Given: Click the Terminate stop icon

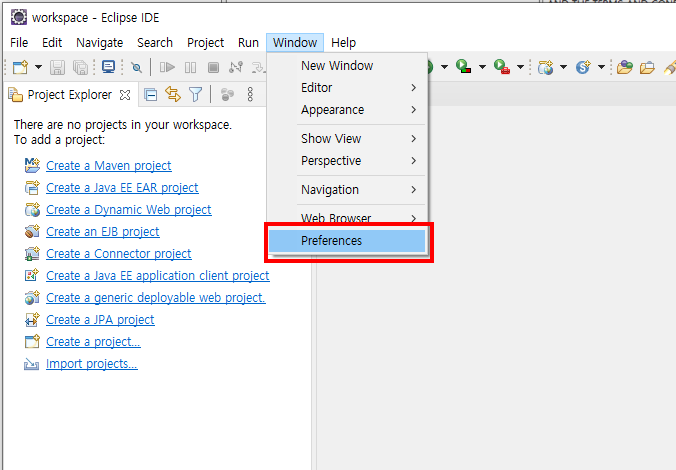Looking at the screenshot, I should point(213,67).
